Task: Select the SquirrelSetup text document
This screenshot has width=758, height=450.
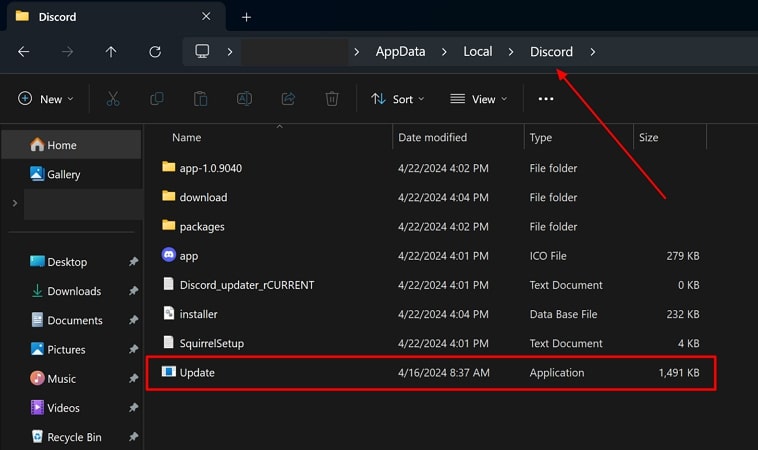Action: (x=430, y=343)
